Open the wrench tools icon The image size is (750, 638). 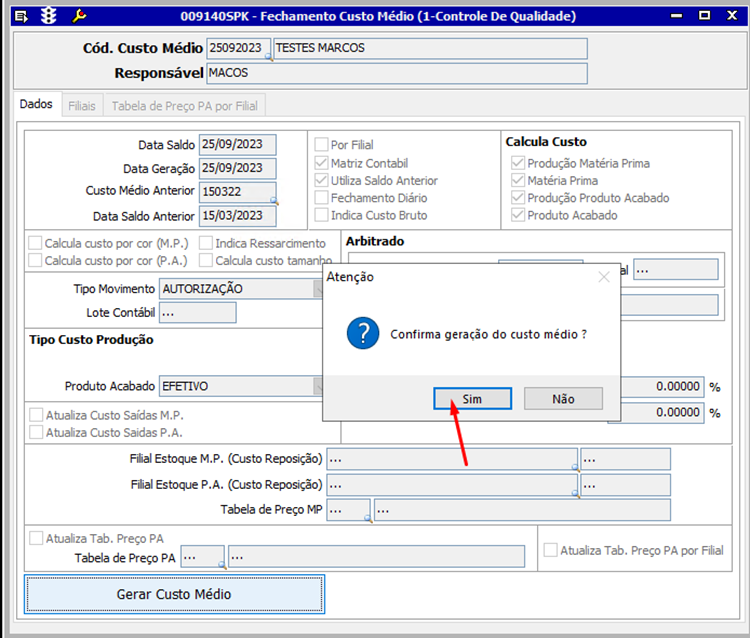[x=80, y=16]
